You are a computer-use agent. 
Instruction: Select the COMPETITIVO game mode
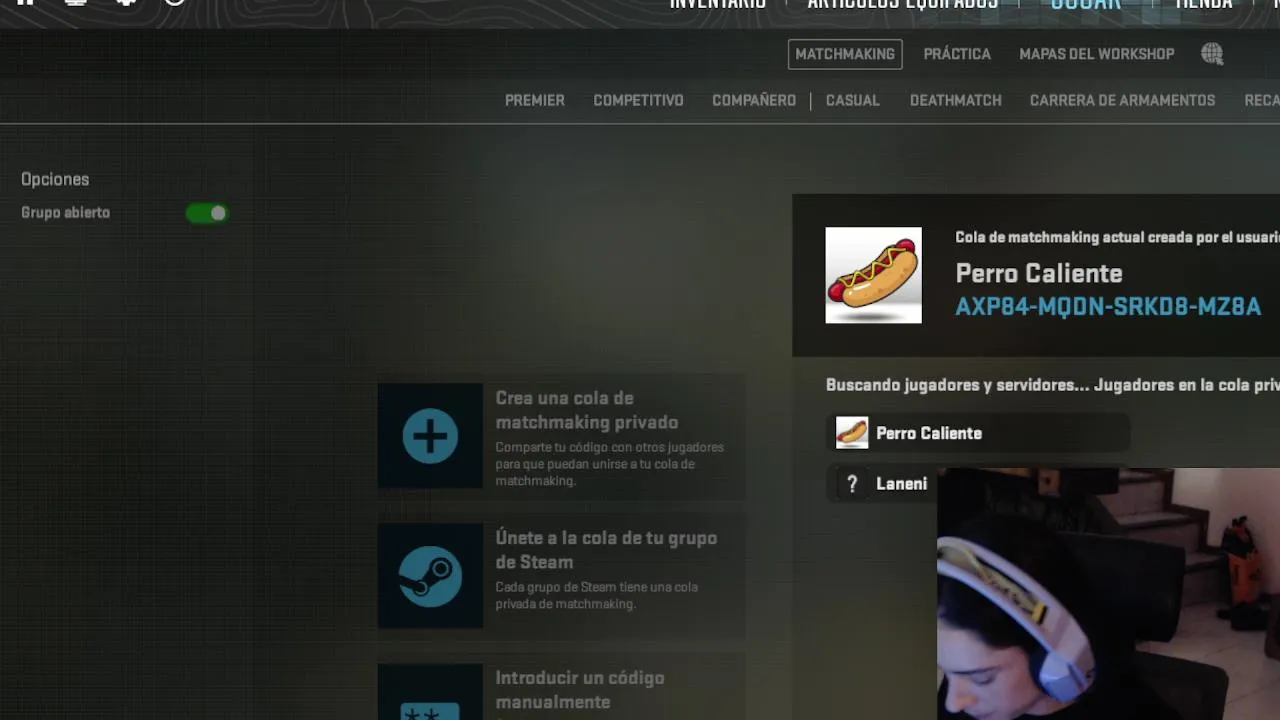638,100
